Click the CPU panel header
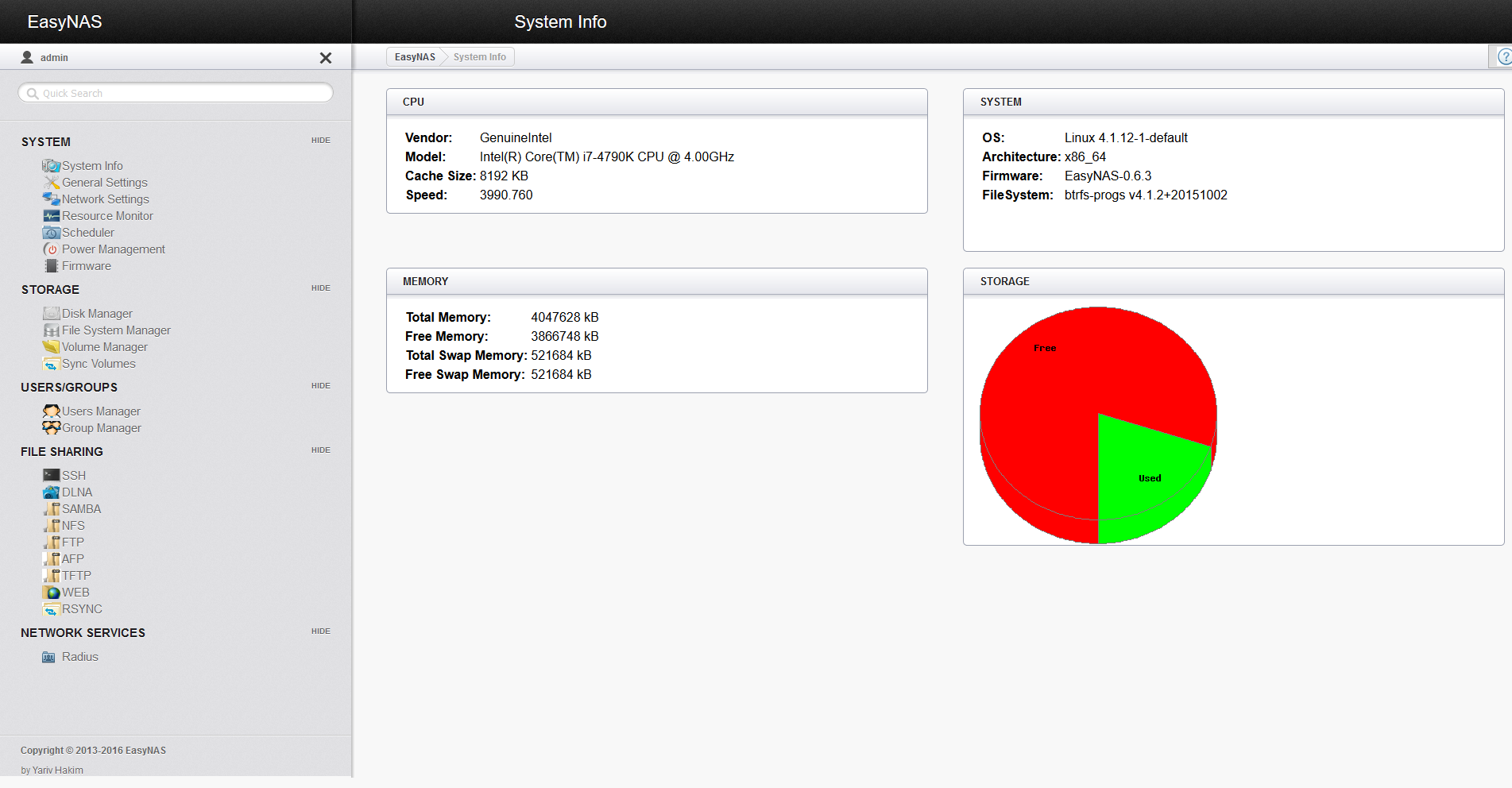Image resolution: width=1512 pixels, height=788 pixels. coord(656,102)
